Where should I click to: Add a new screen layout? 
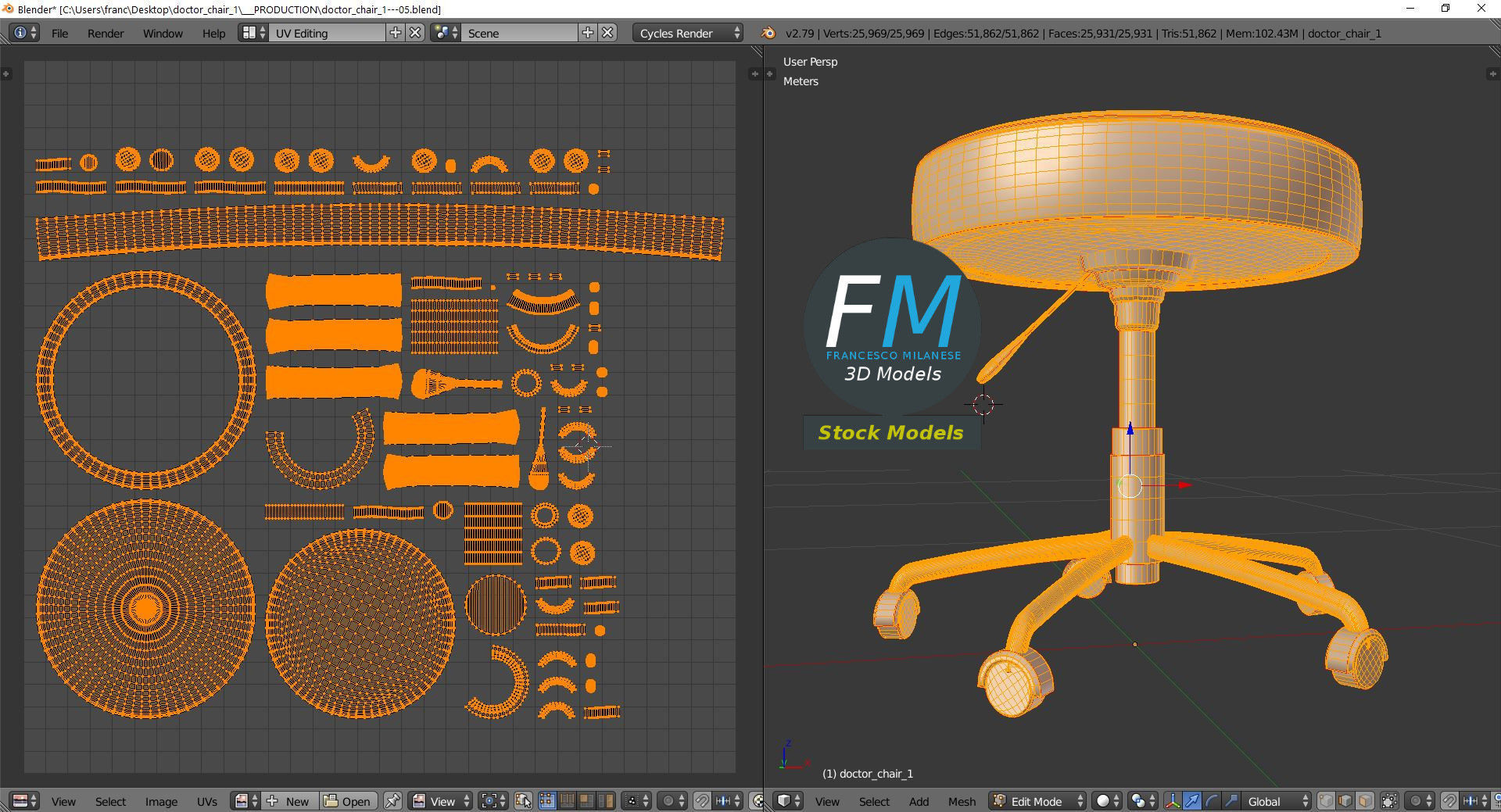[396, 33]
